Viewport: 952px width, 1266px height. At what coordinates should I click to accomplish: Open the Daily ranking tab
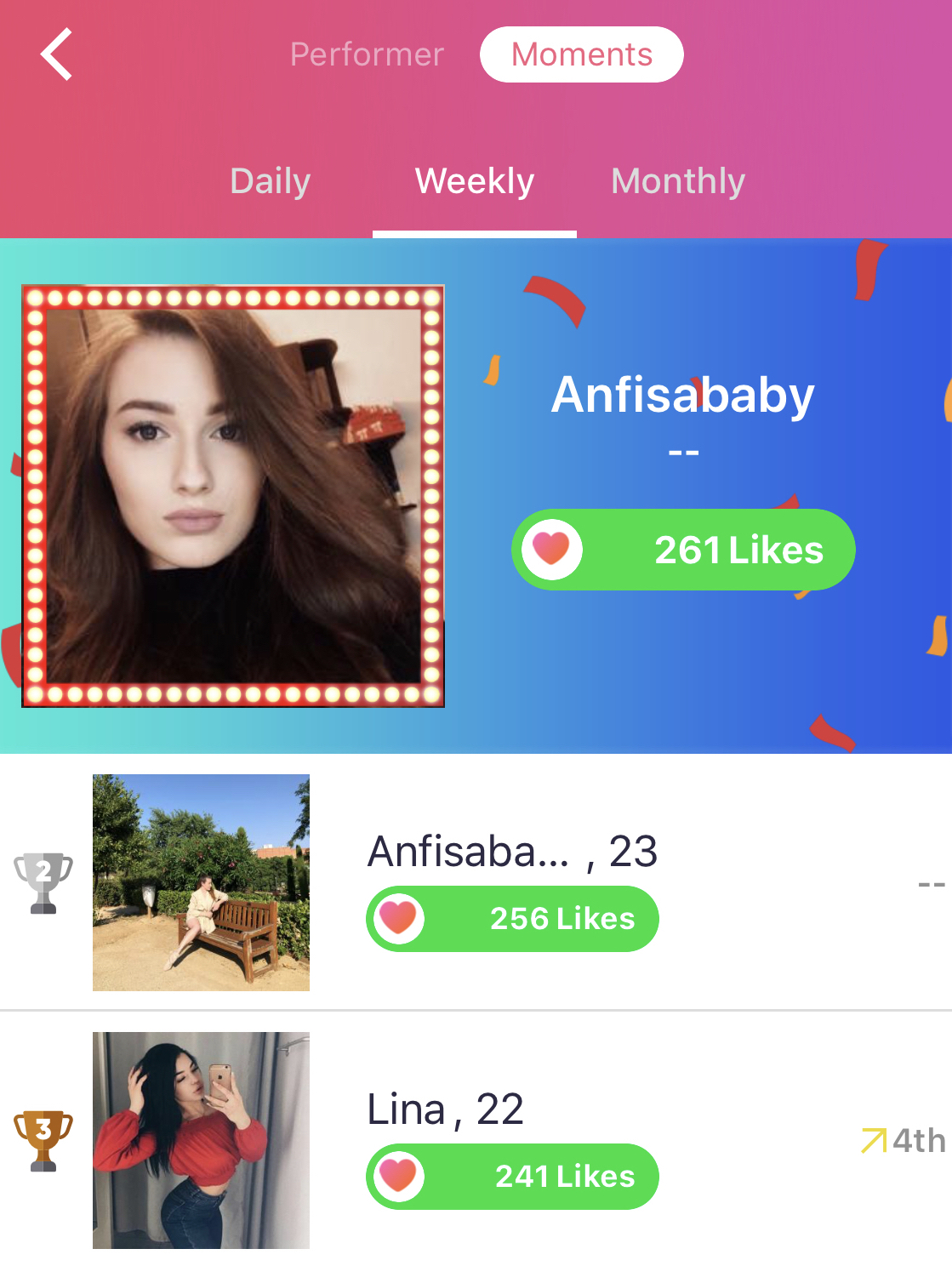coord(271,180)
